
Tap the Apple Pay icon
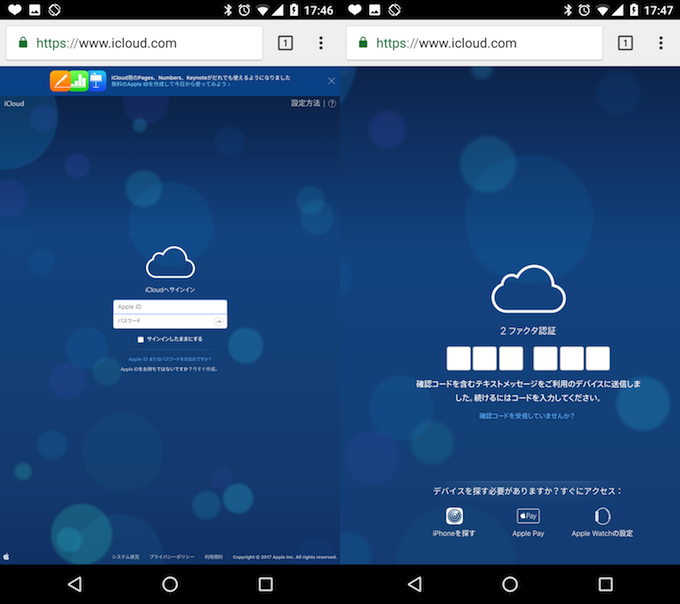pyautogui.click(x=527, y=516)
